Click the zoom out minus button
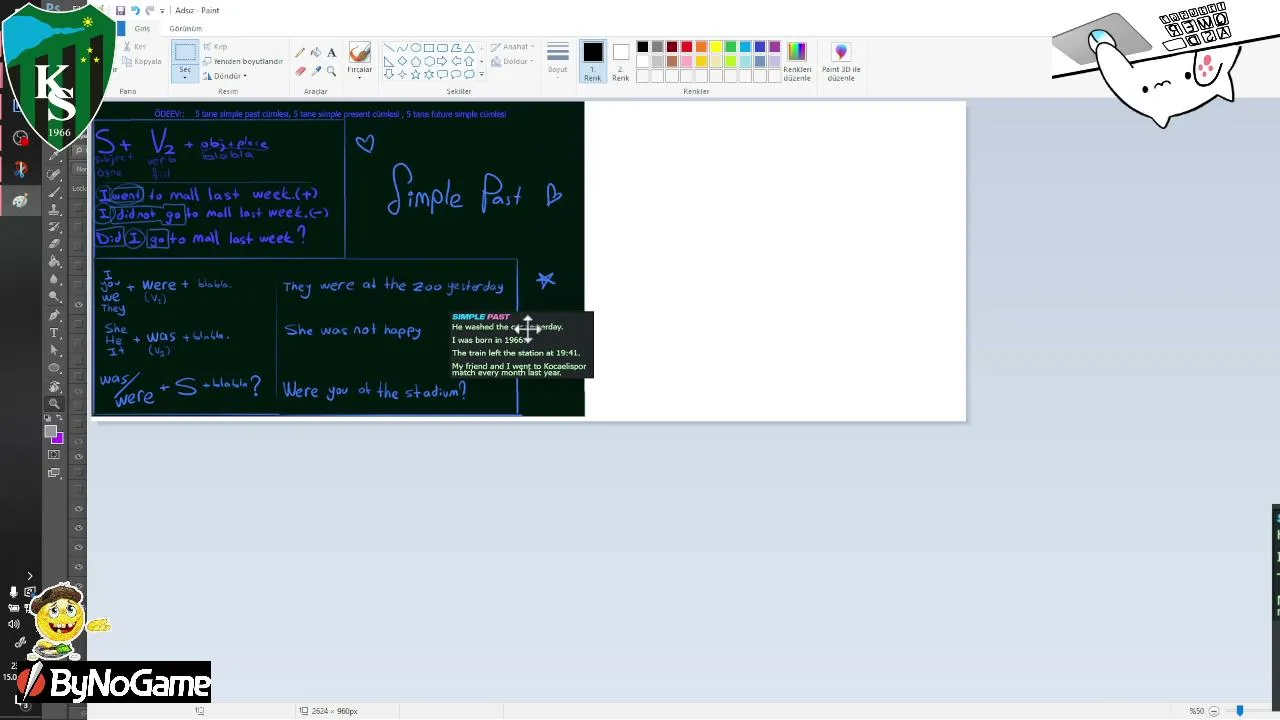 coord(1214,711)
